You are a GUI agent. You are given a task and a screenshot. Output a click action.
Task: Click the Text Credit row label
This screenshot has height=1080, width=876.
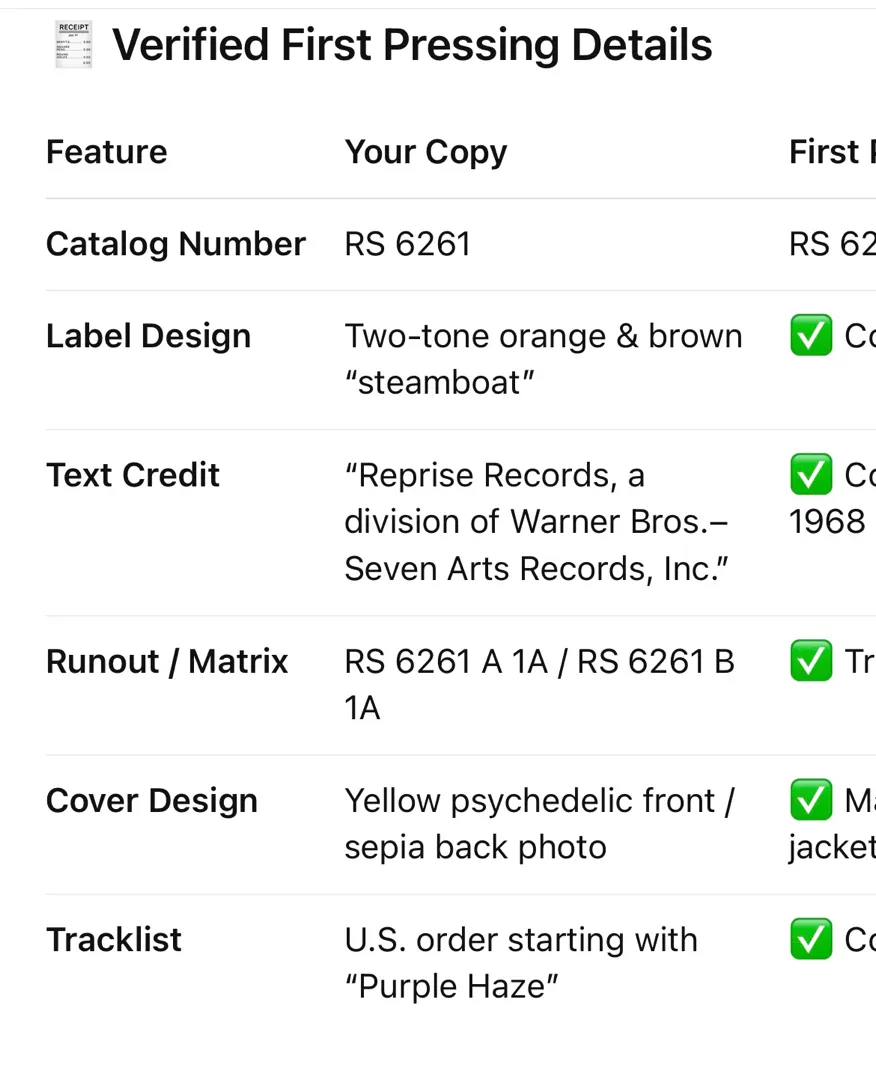pos(132,475)
